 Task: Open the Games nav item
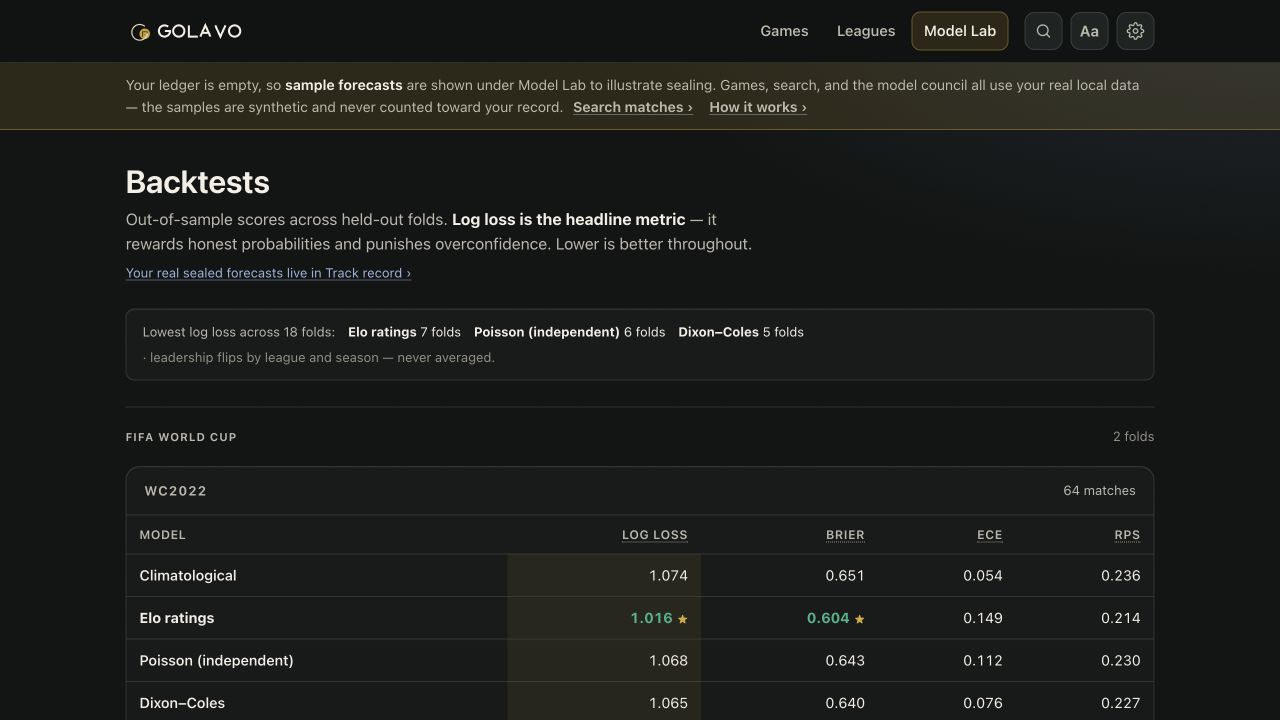pos(784,31)
